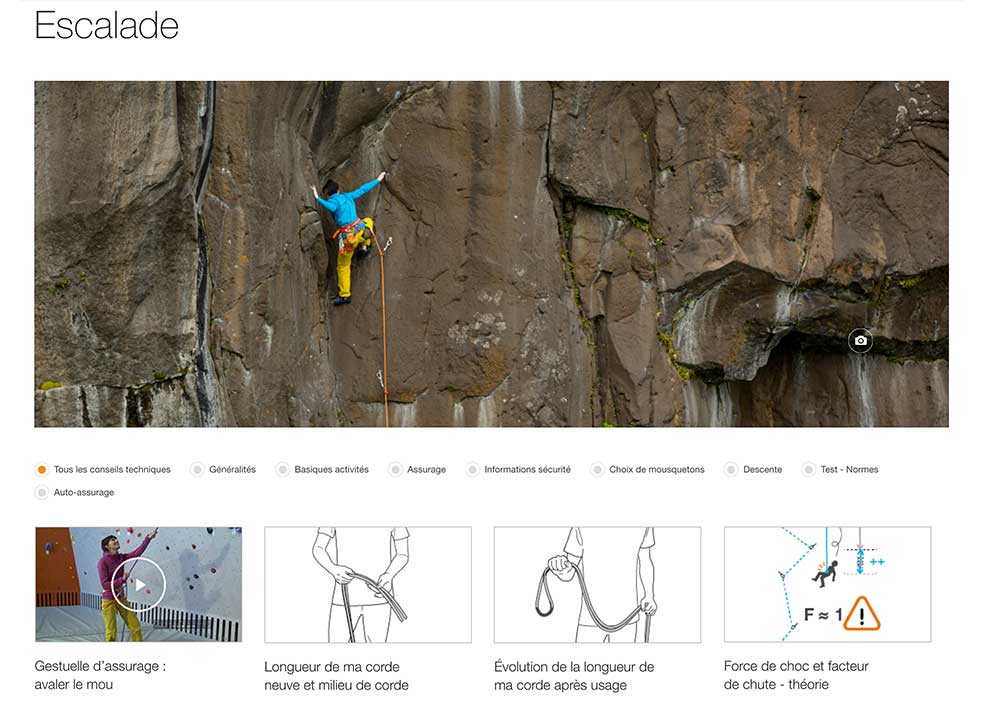Open the rope-after-use illustration thumbnail
The width and height of the screenshot is (987, 708).
597,585
